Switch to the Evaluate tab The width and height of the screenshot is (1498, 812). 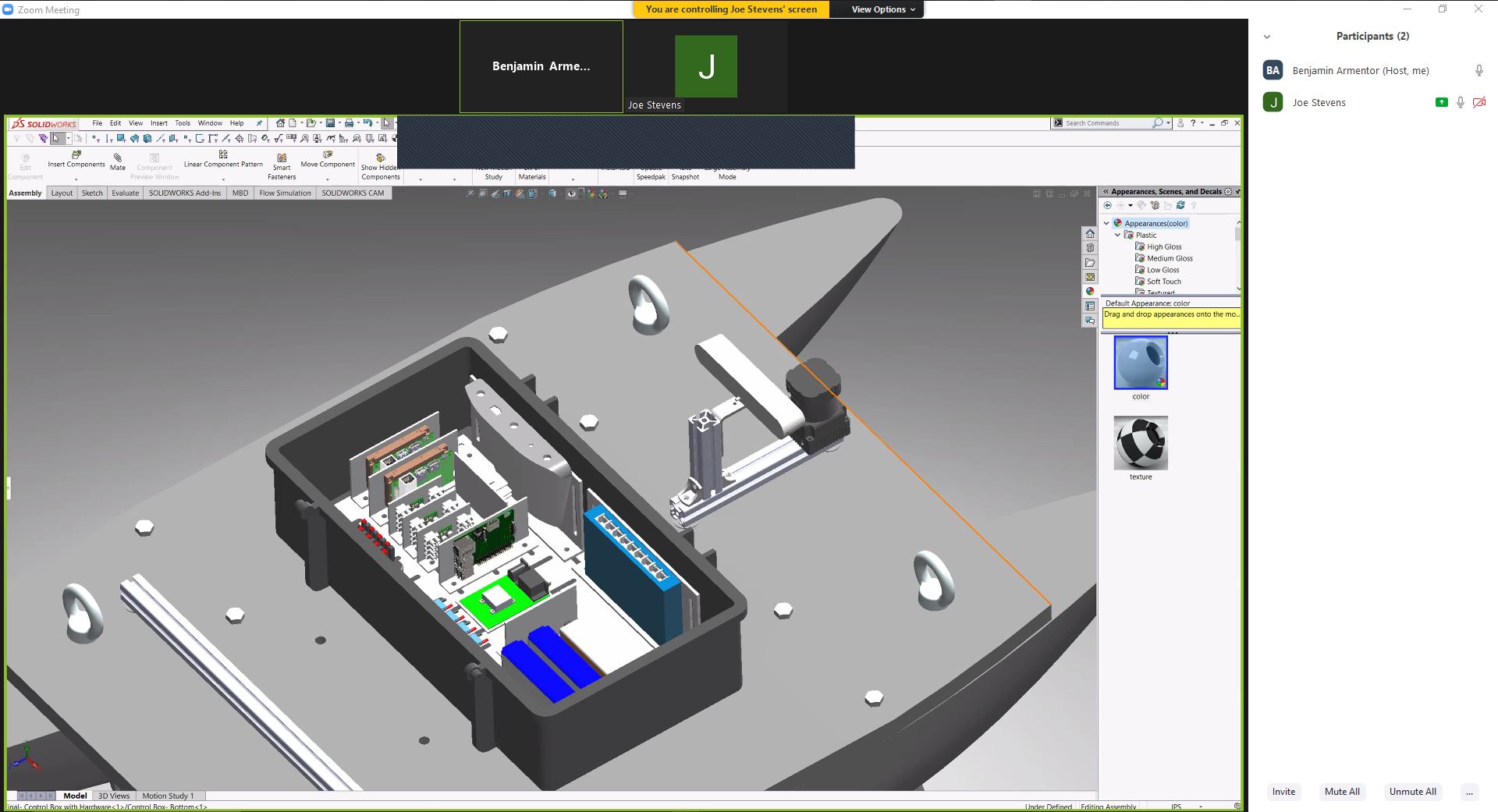[x=125, y=193]
